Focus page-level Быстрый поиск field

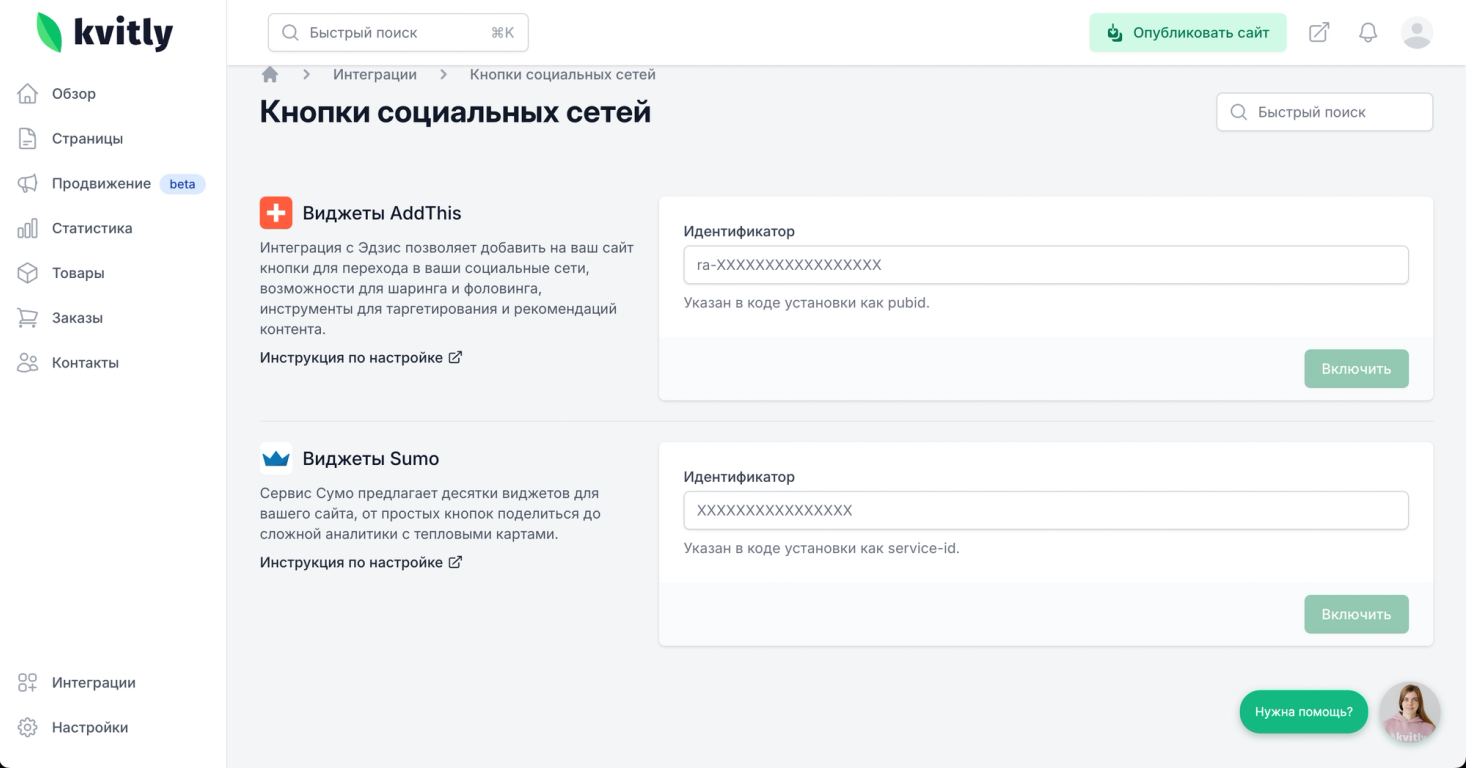click(1324, 112)
